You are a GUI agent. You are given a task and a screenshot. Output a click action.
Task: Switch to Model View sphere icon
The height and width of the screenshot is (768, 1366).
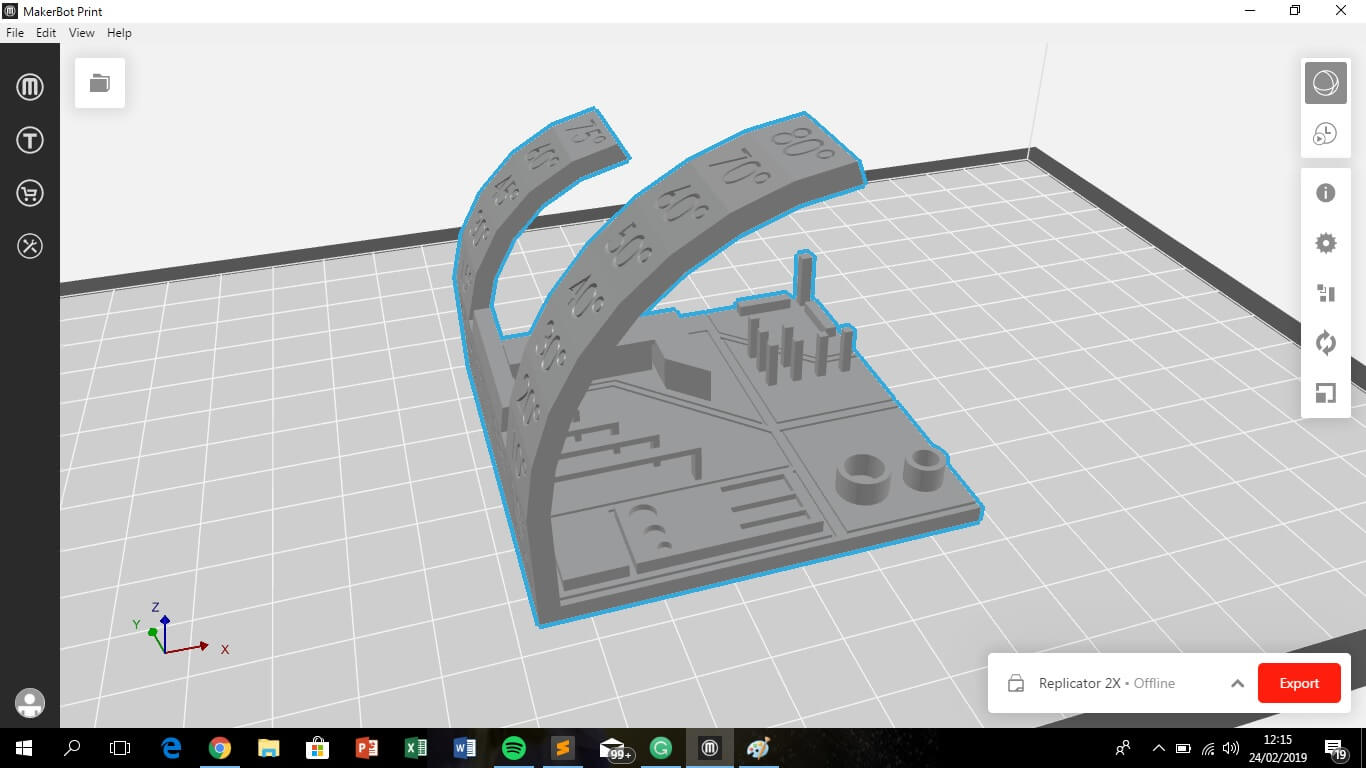click(1325, 83)
